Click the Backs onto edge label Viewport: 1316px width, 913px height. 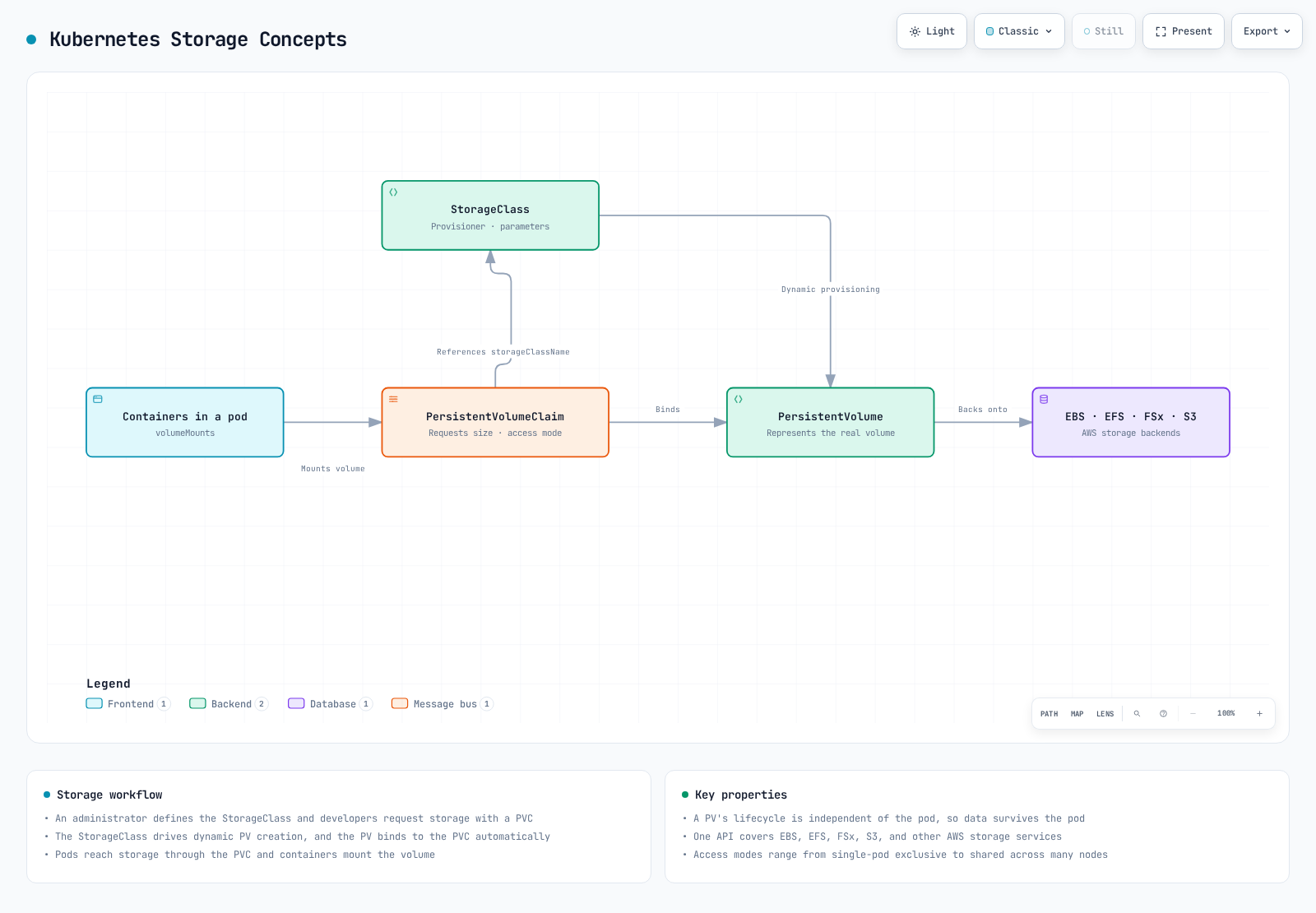pyautogui.click(x=983, y=410)
